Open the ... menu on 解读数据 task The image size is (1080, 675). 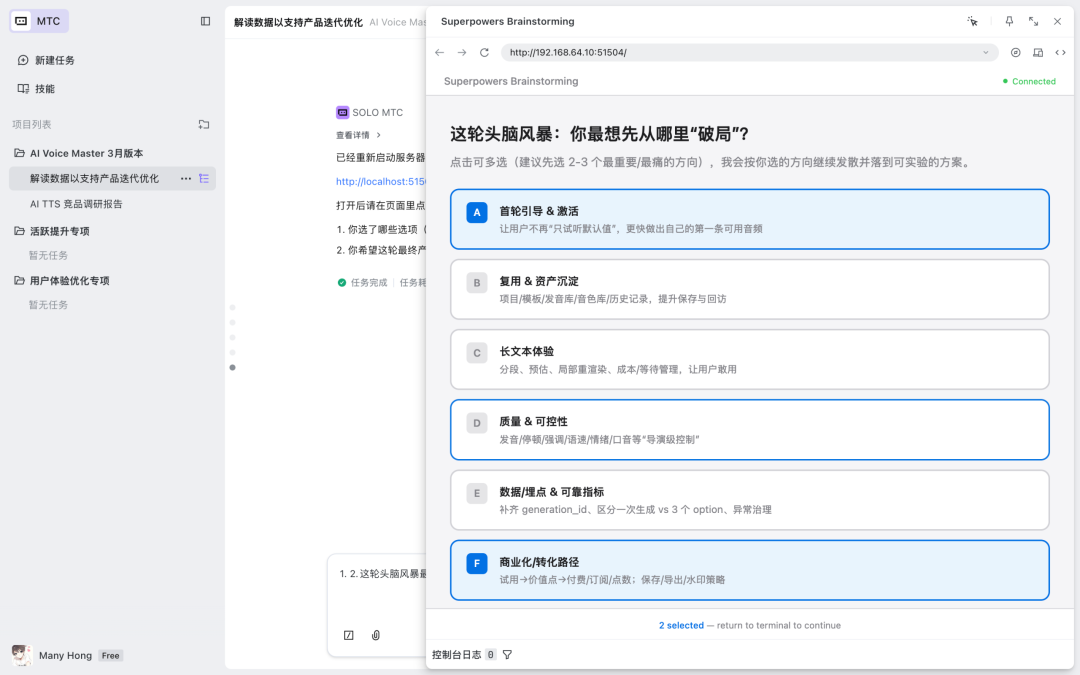point(186,178)
